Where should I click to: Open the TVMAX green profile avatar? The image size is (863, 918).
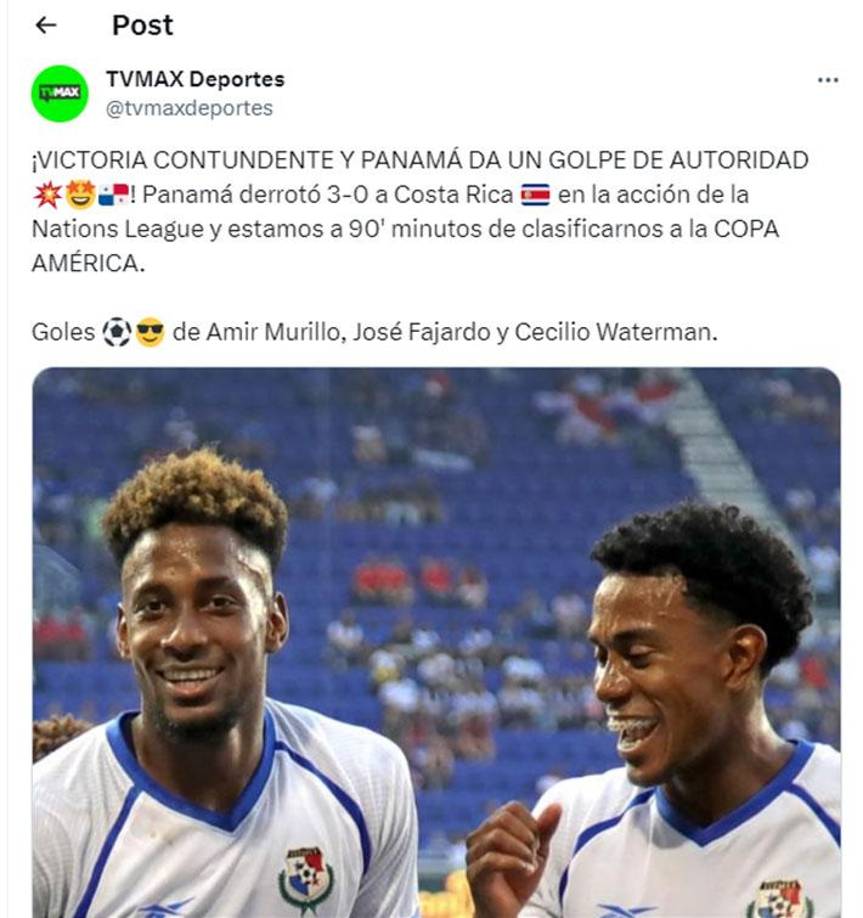pos(60,94)
